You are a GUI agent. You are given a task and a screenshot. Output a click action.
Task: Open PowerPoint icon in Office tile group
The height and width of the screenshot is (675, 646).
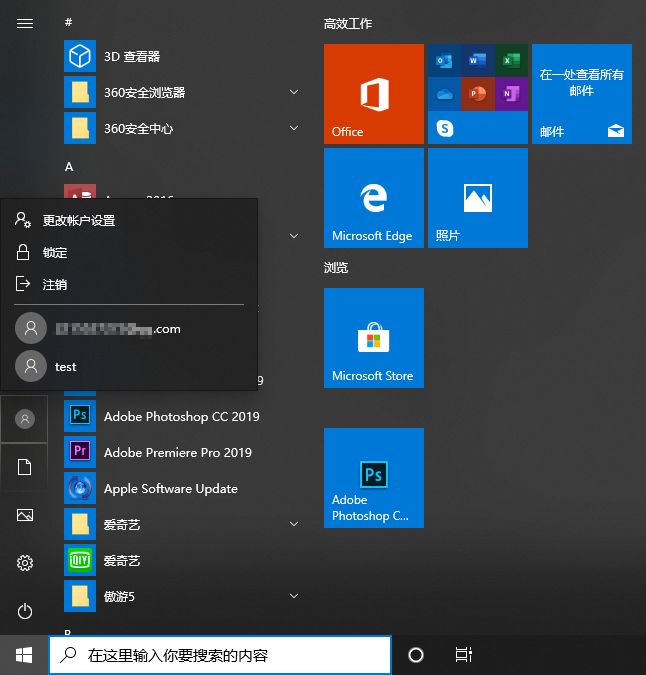478,93
